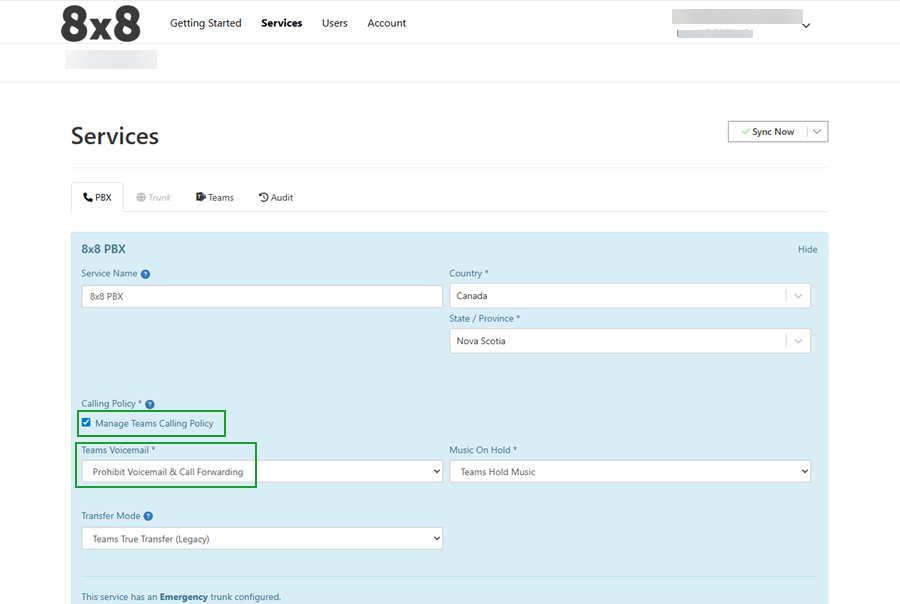
Task: Open the Account menu item
Action: point(386,23)
